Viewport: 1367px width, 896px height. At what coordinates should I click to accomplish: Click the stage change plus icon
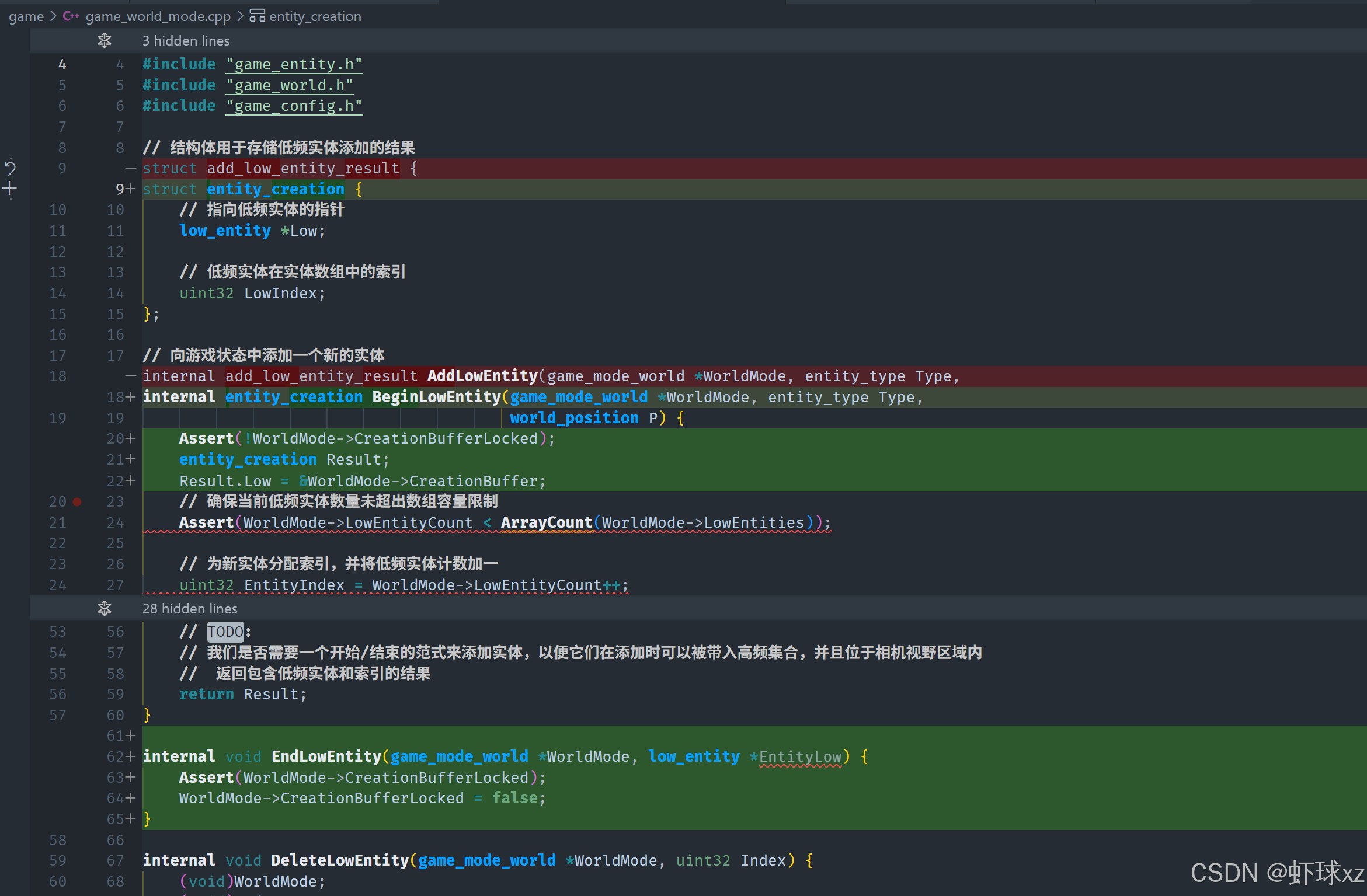tap(10, 189)
